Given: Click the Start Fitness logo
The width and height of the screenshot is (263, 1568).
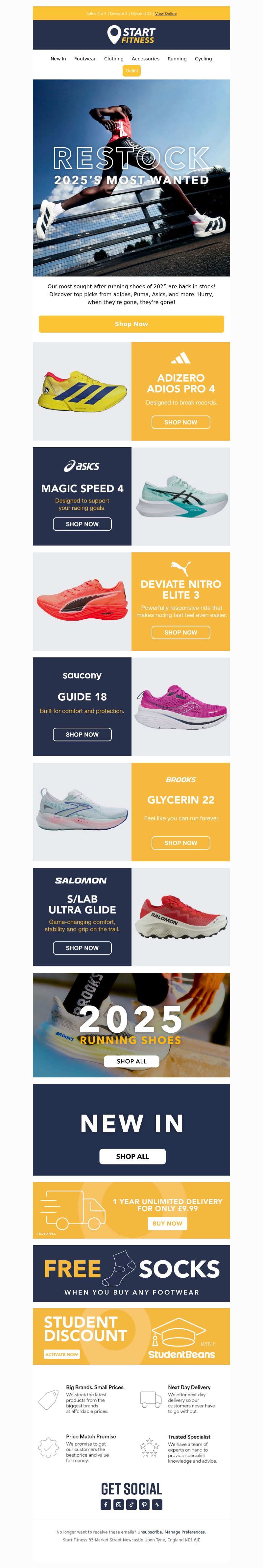Looking at the screenshot, I should tap(131, 35).
